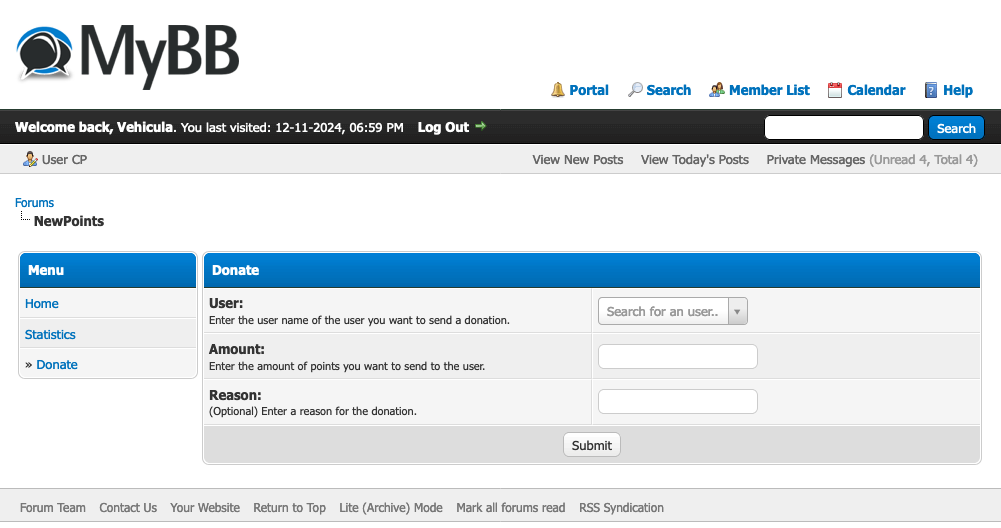
Task: Open Private Messages
Action: pyautogui.click(x=815, y=160)
